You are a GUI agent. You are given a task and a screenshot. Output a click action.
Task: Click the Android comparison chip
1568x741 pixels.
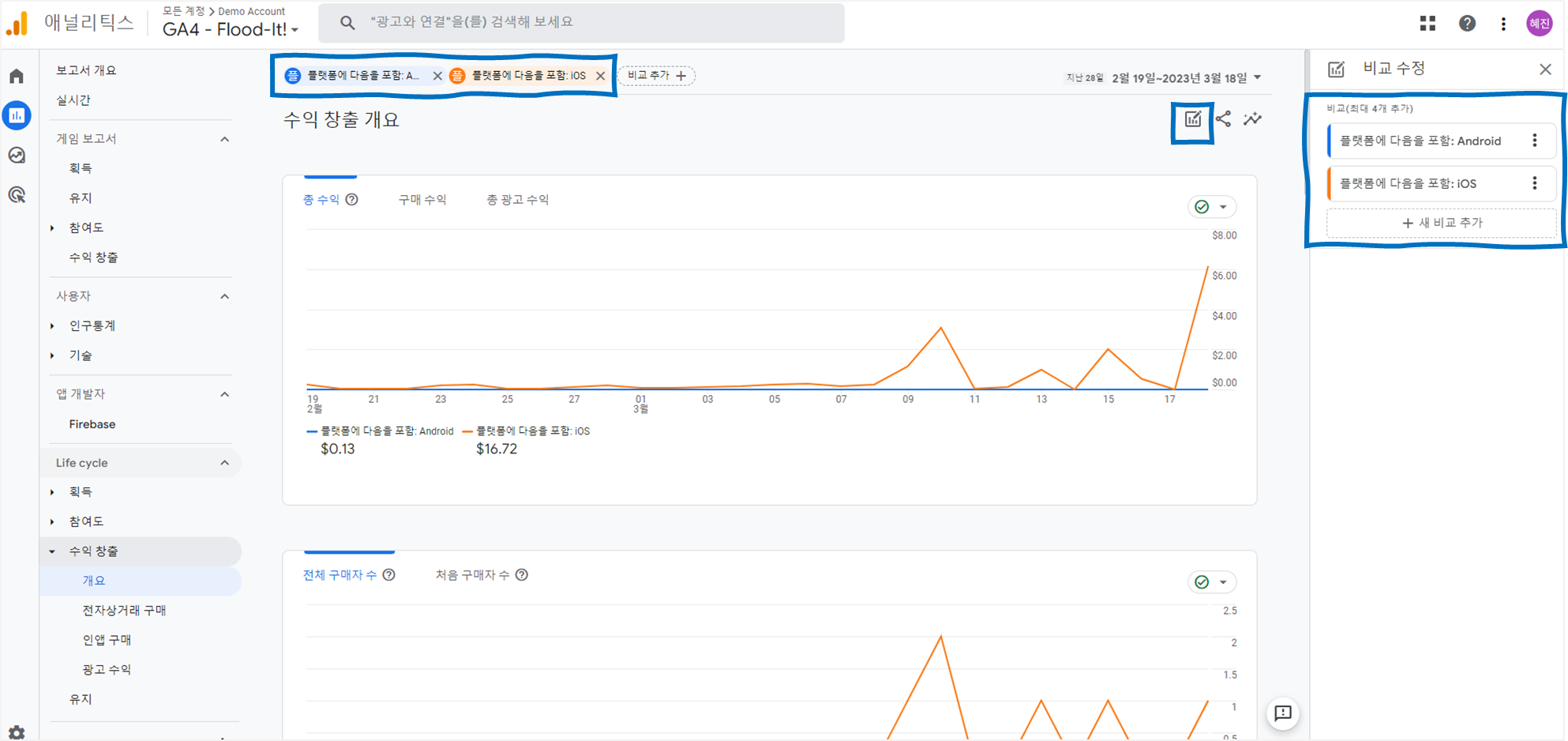click(x=363, y=76)
